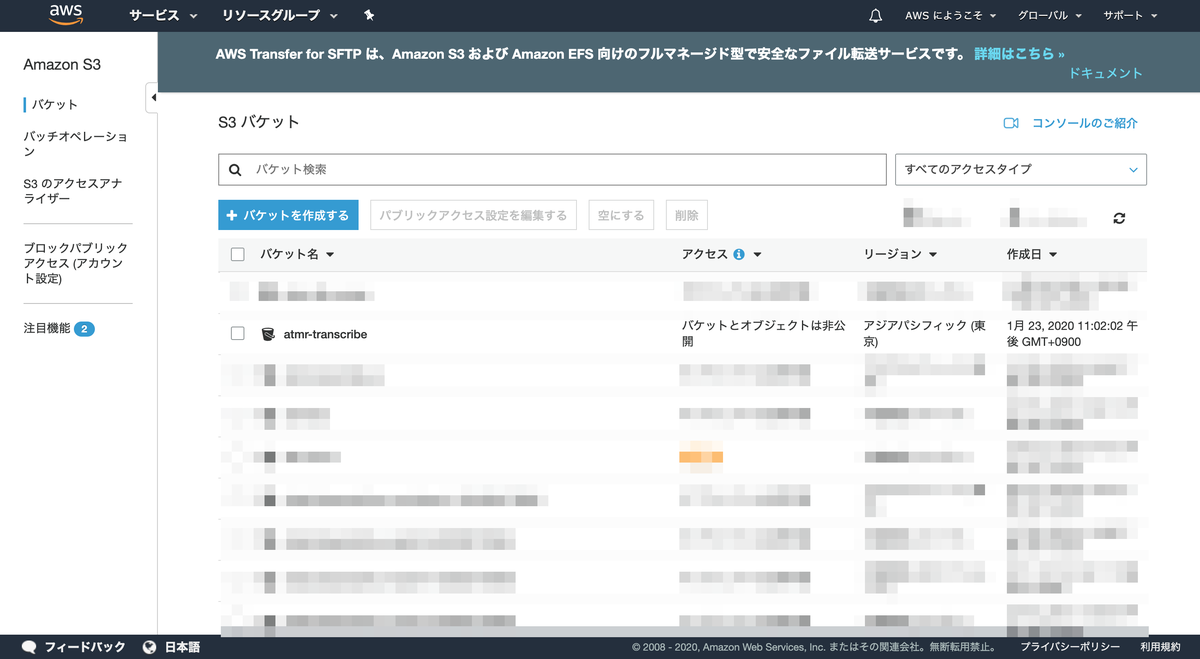Screen dimensions: 1200x659
Task: Open ドキュメント link in banner
Action: pos(1105,73)
